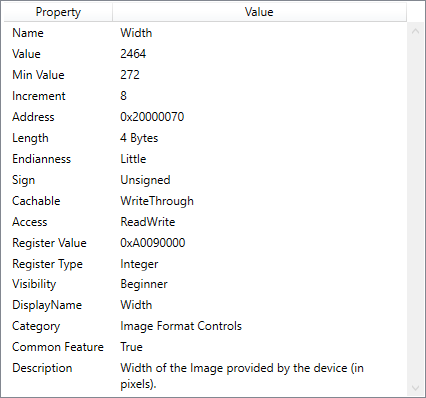Screen dimensions: 426x398
Task: Select the Sign property label
Action: coord(24,180)
